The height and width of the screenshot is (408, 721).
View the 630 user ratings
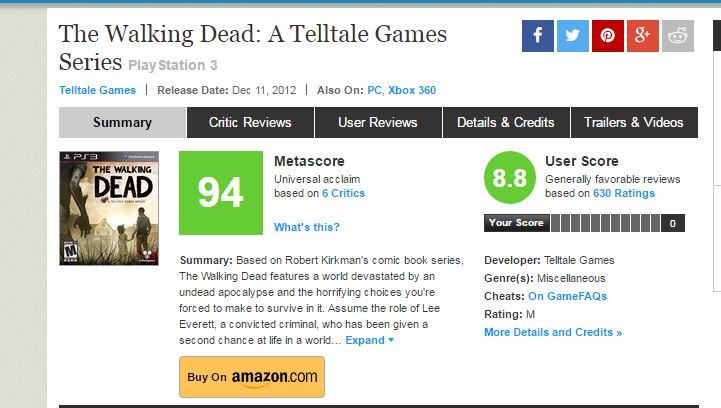[x=623, y=193]
